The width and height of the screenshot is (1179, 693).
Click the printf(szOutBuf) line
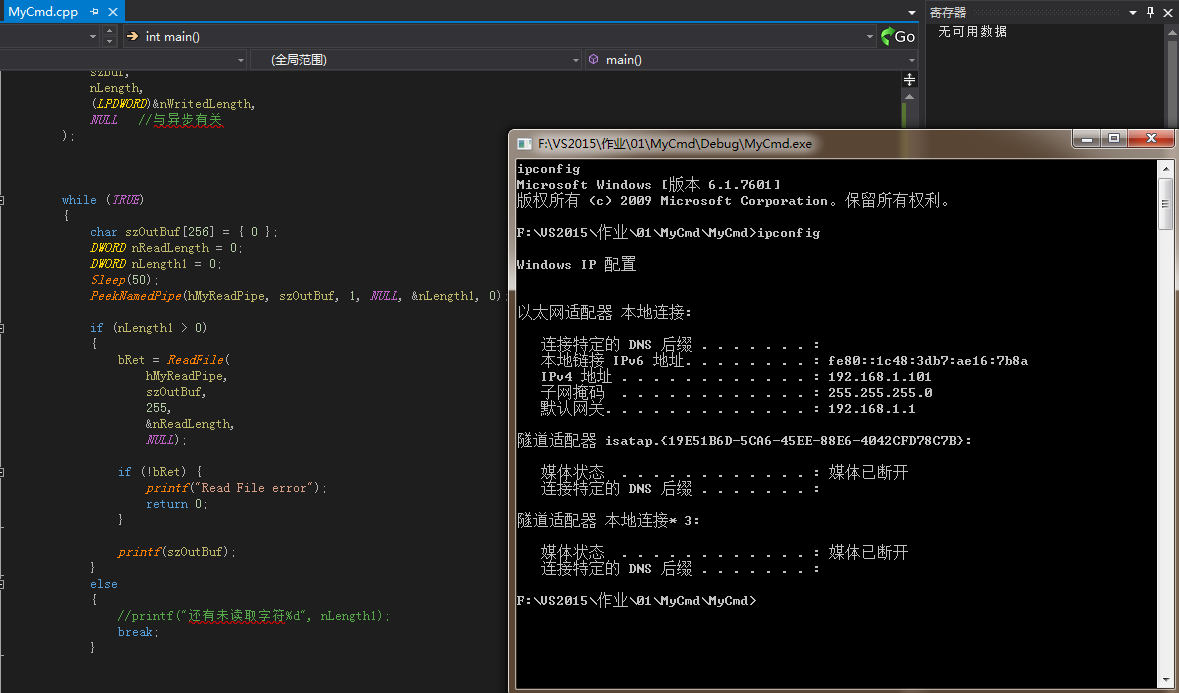tap(177, 552)
